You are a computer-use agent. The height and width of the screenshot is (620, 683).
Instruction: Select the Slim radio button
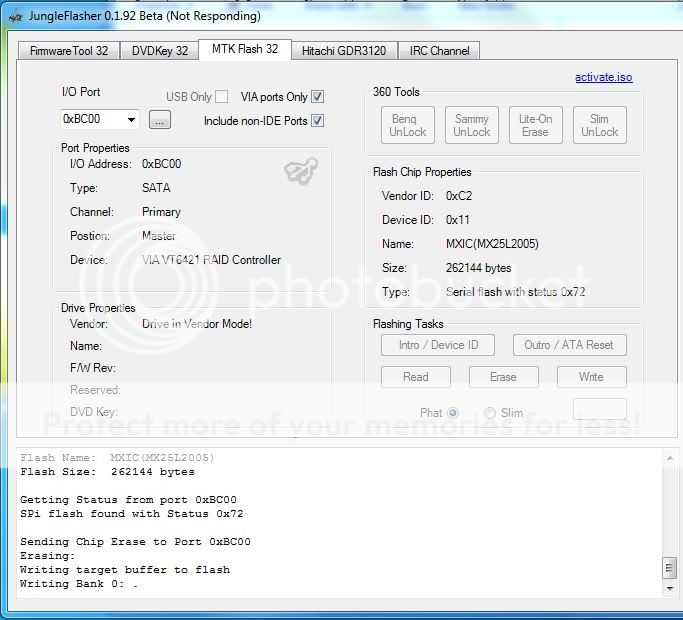[x=490, y=413]
